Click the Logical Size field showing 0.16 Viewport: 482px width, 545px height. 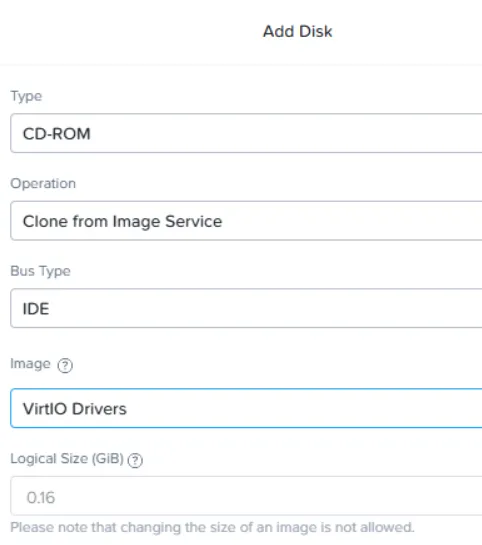tap(246, 496)
